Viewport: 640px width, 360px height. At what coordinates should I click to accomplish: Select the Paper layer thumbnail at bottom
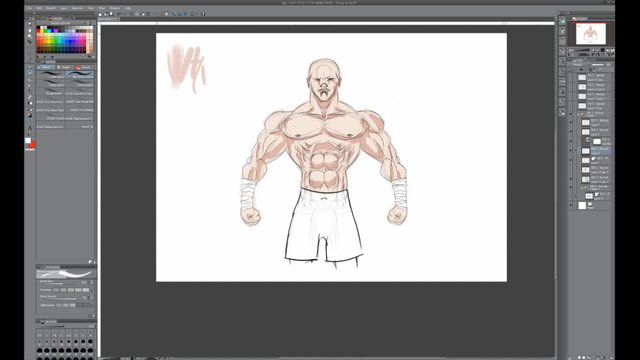pos(582,206)
